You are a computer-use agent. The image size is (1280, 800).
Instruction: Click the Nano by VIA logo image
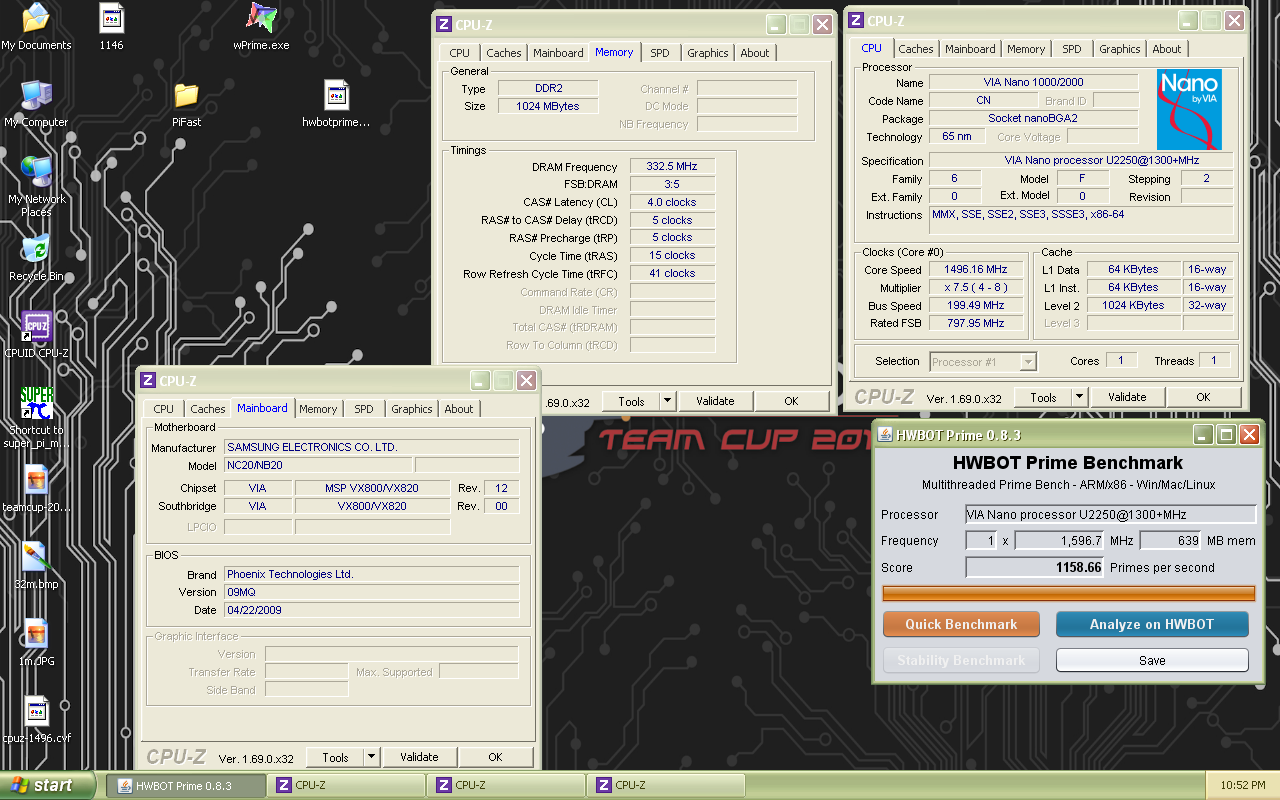tap(1189, 110)
